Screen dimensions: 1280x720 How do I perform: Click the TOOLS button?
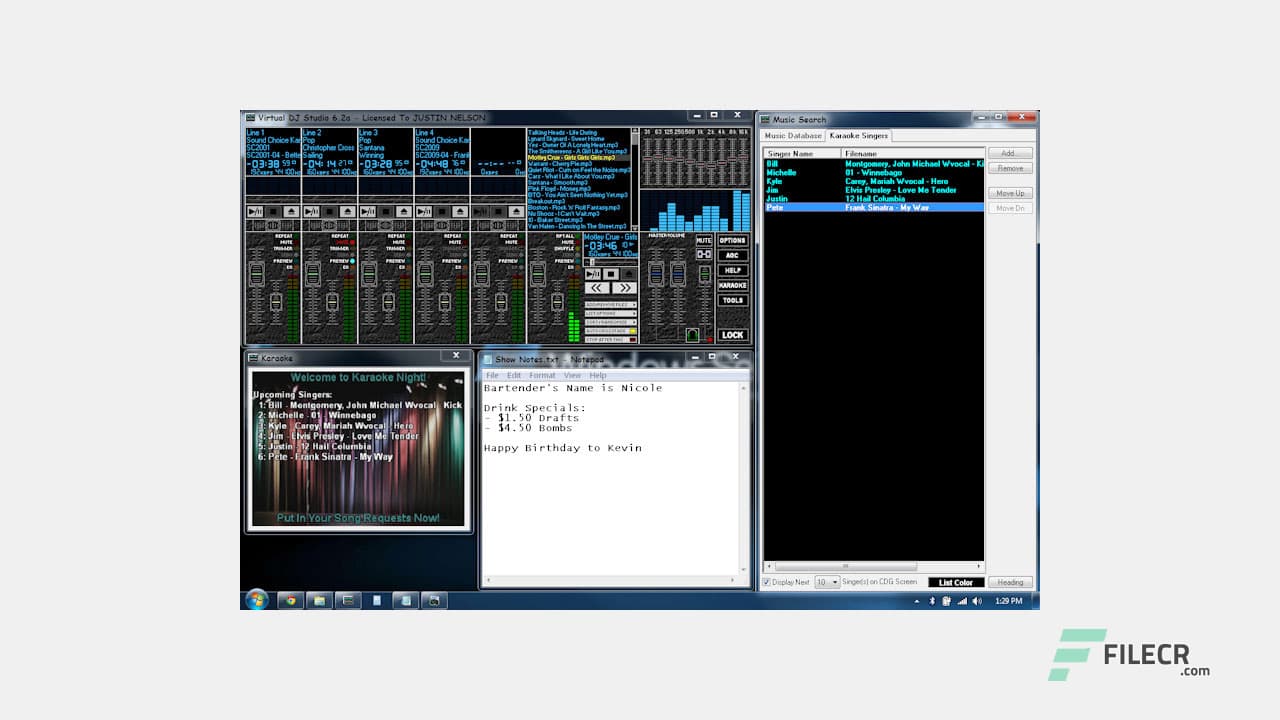pos(732,300)
